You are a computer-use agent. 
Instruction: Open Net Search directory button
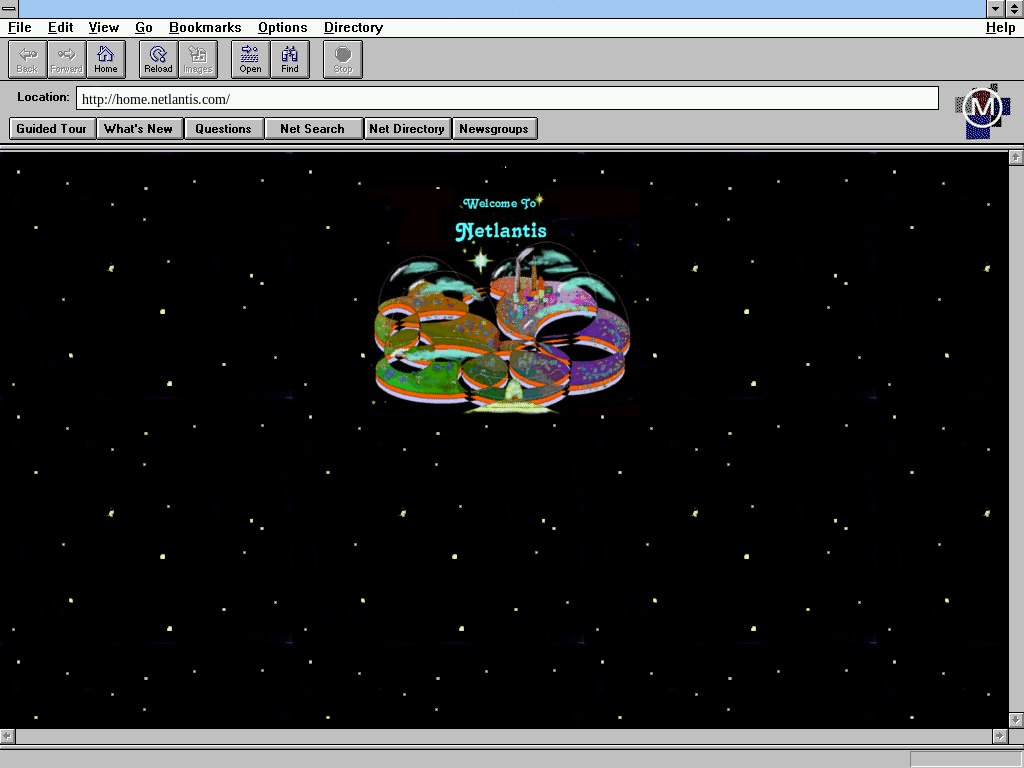click(312, 129)
